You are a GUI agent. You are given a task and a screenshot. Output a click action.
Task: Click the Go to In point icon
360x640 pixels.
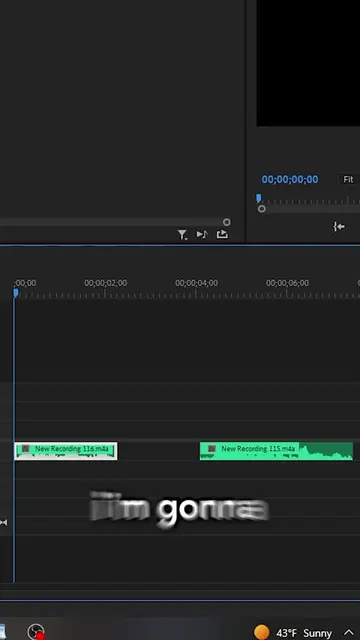point(339,227)
